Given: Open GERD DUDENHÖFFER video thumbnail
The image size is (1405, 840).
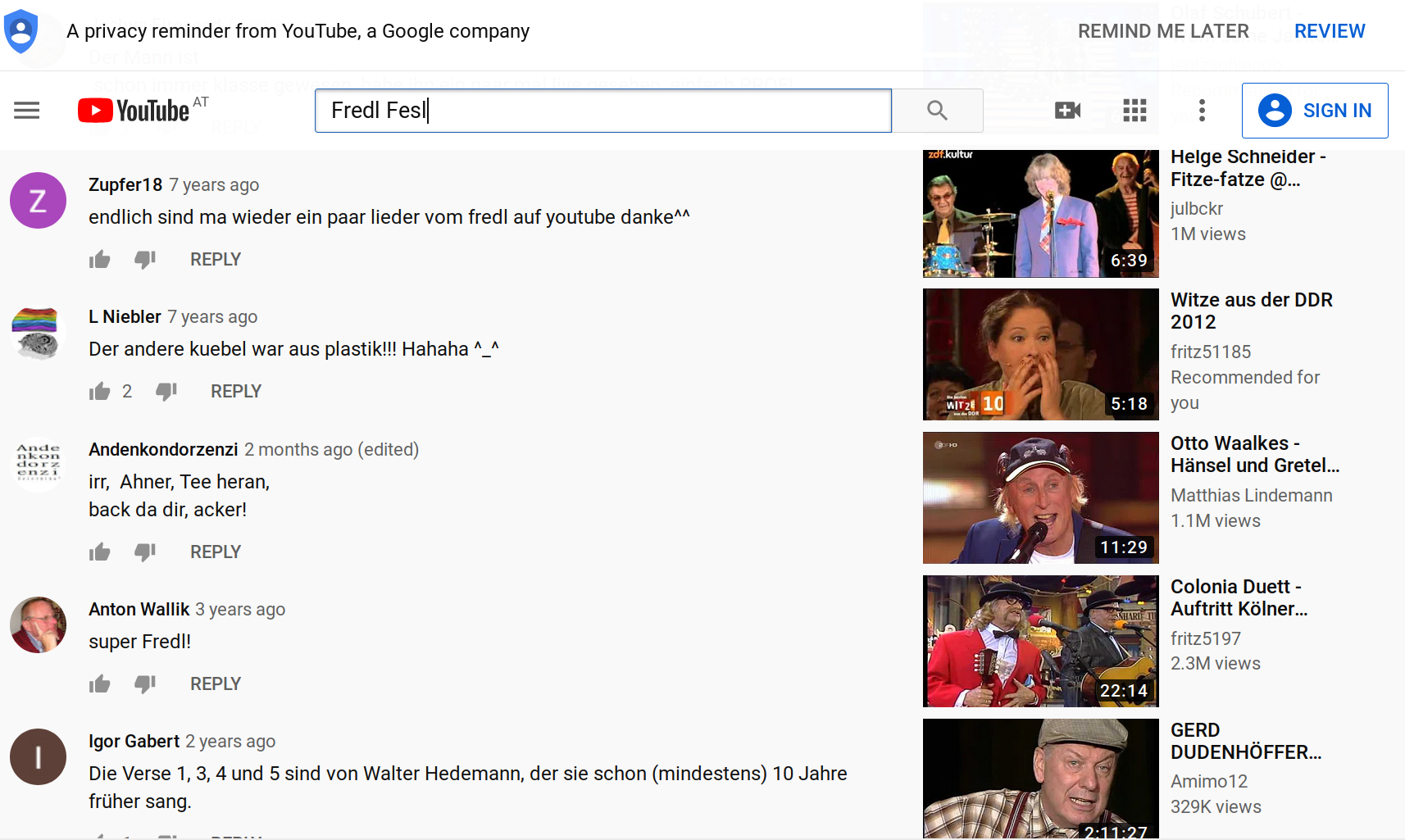Looking at the screenshot, I should click(1040, 779).
